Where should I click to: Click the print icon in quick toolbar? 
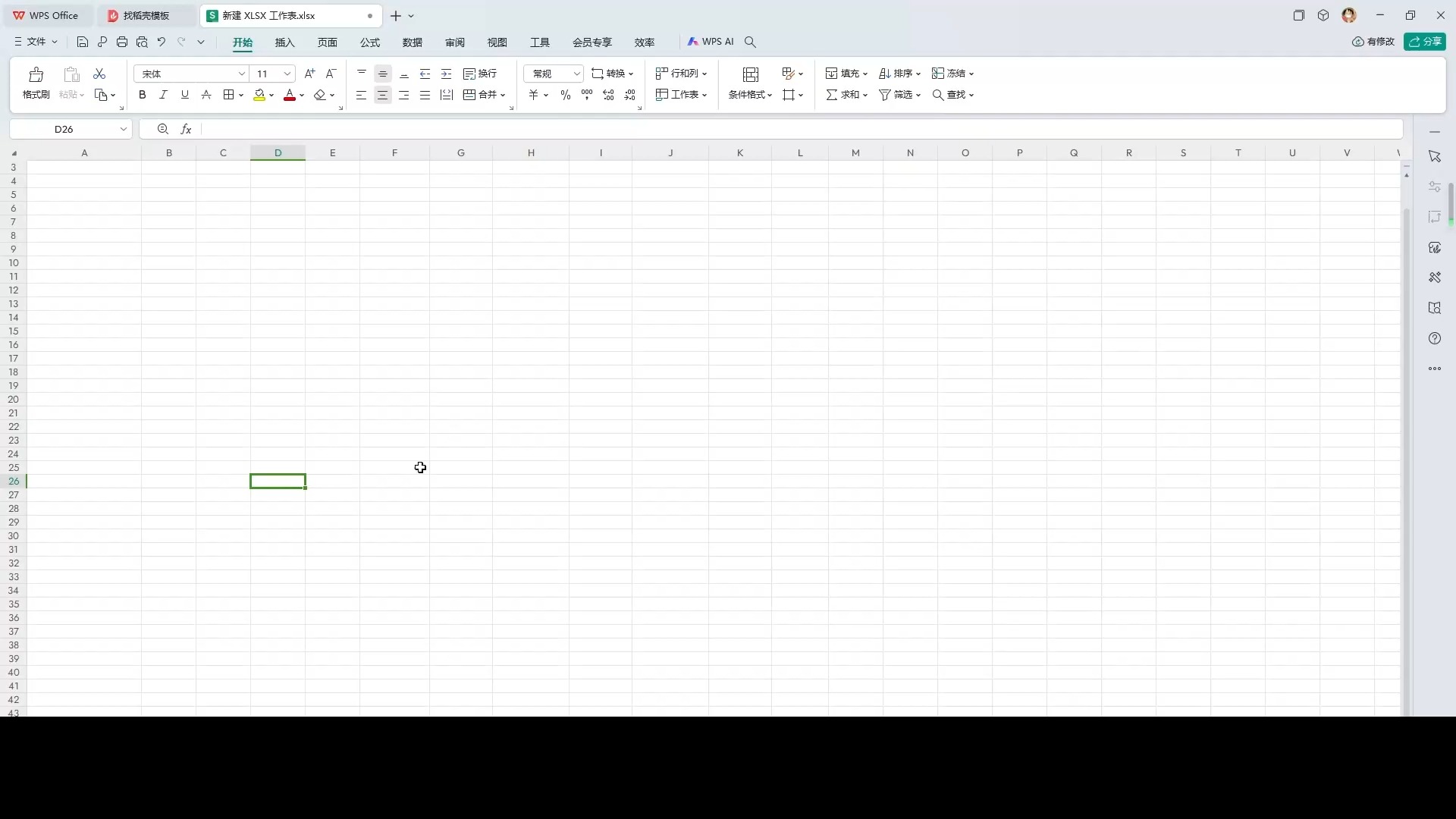click(x=122, y=42)
